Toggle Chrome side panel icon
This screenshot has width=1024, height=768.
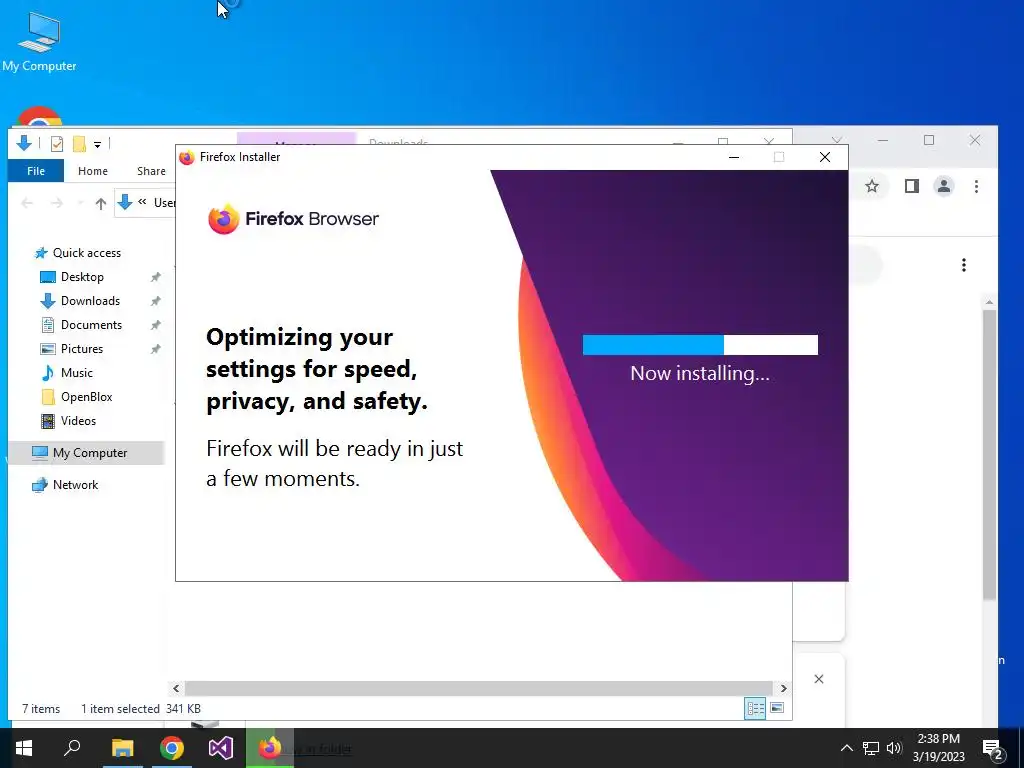tap(912, 187)
